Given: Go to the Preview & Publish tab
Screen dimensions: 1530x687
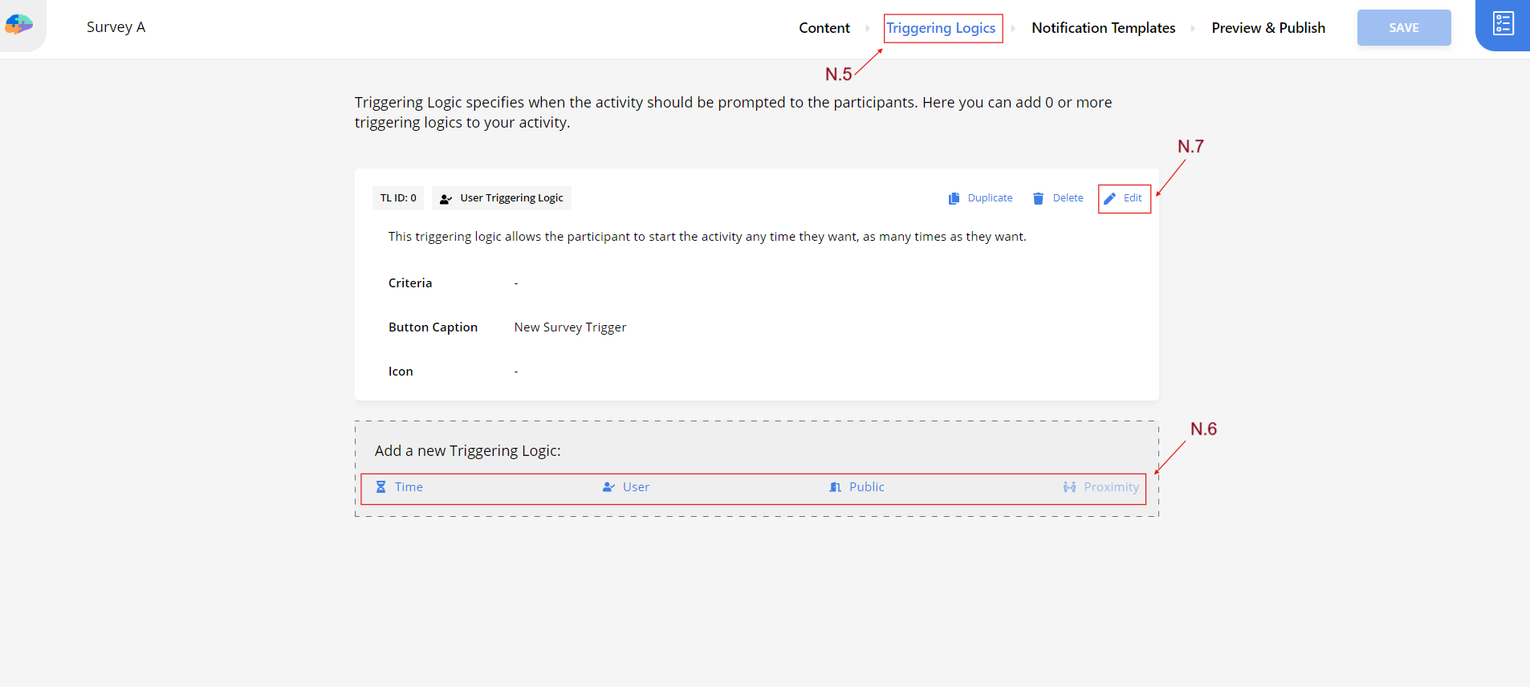Looking at the screenshot, I should click(x=1268, y=28).
